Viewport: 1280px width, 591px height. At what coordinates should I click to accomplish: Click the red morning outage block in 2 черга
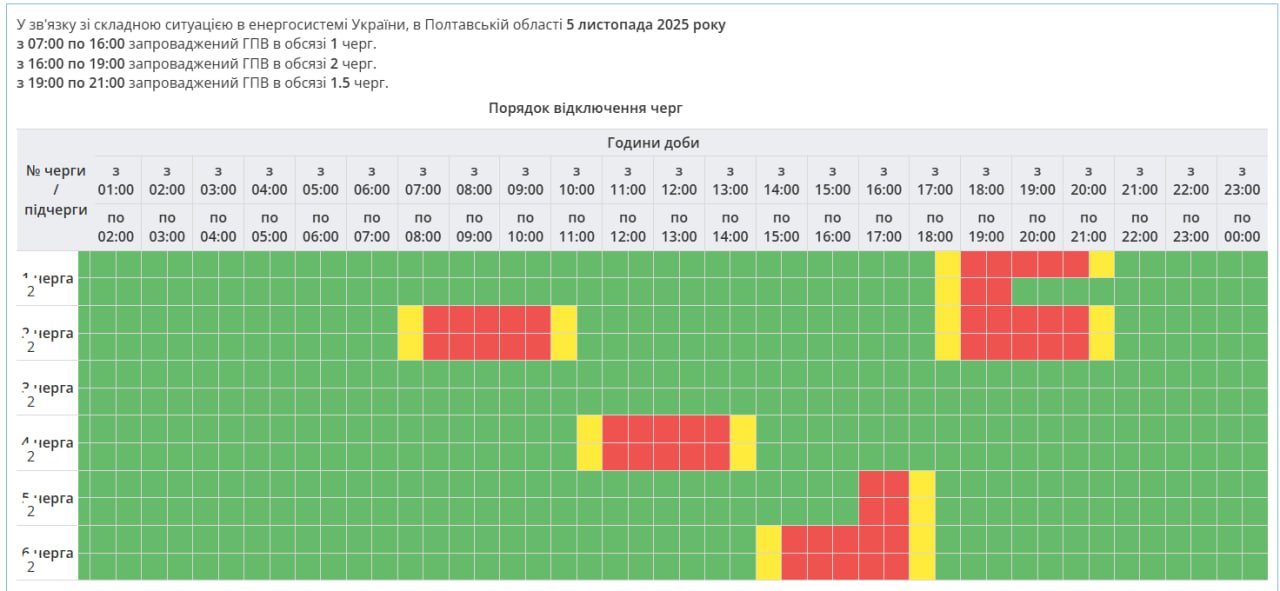click(x=487, y=333)
